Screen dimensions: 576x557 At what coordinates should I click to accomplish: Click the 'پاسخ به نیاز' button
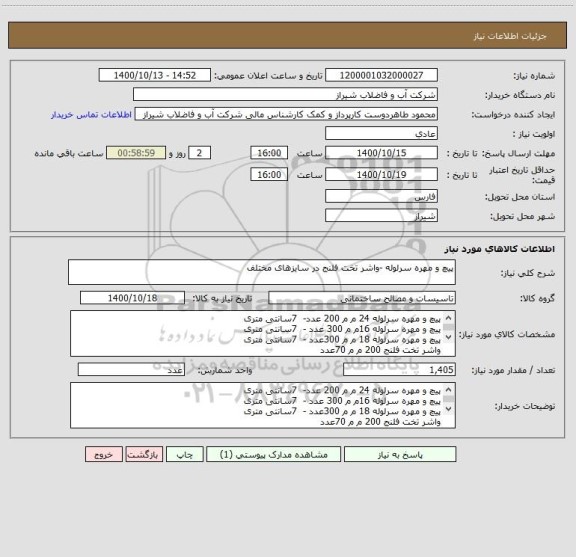point(400,454)
